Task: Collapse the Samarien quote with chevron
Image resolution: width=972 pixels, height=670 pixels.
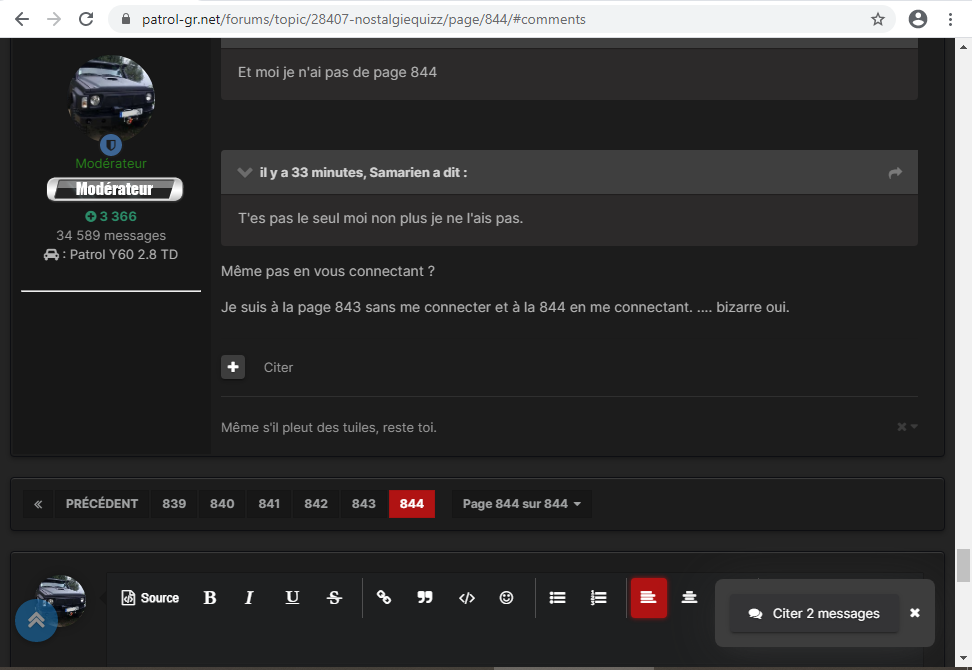Action: click(244, 172)
